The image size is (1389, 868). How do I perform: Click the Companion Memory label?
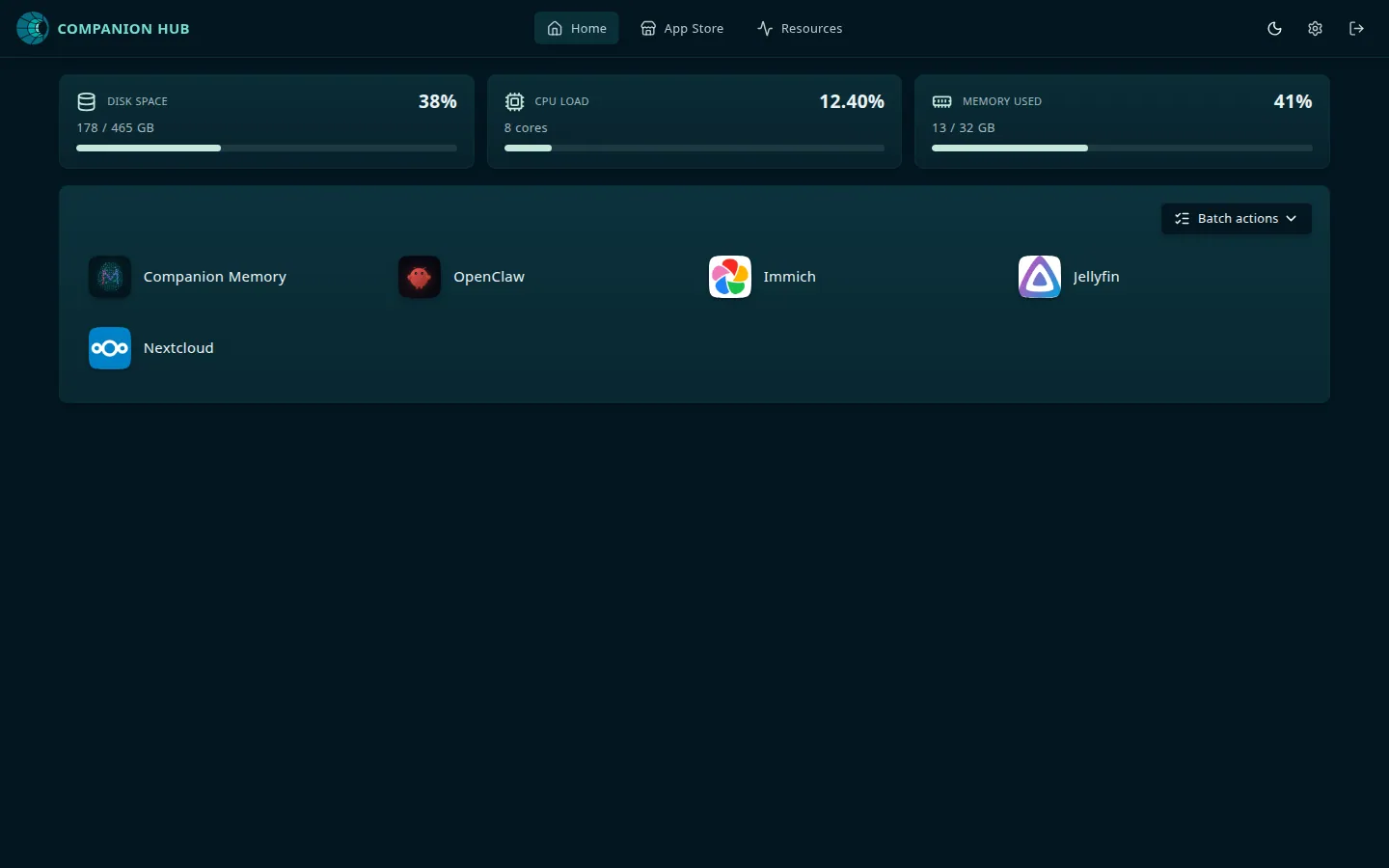tap(215, 277)
